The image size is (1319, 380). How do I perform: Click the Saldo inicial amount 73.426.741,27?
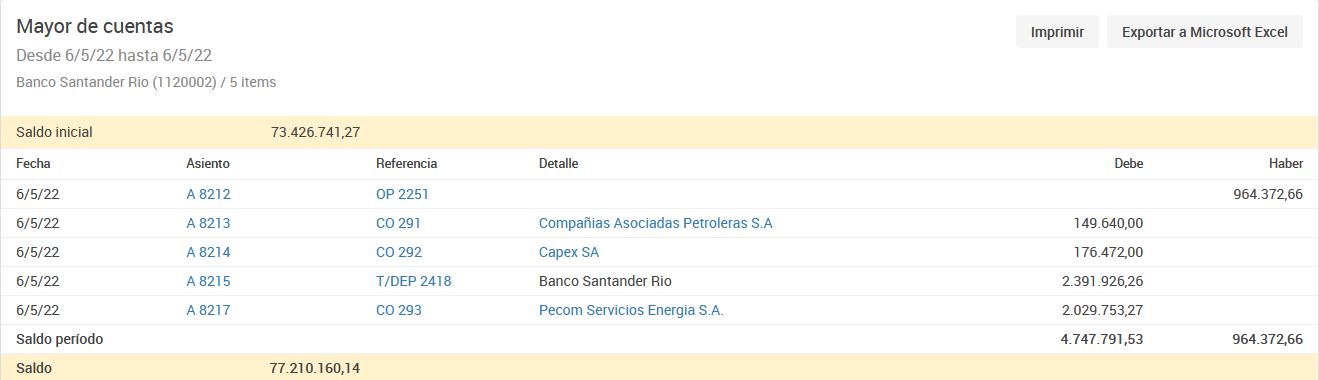[x=315, y=132]
